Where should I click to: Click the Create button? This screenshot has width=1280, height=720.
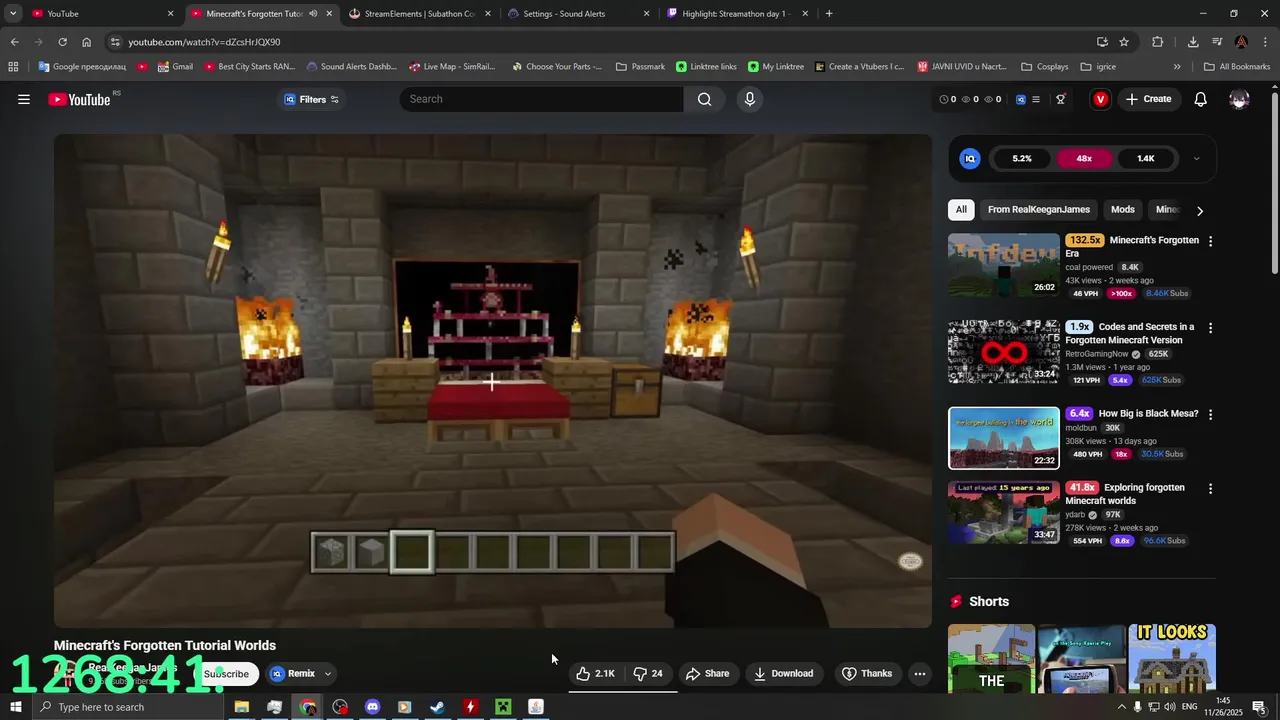[1148, 99]
